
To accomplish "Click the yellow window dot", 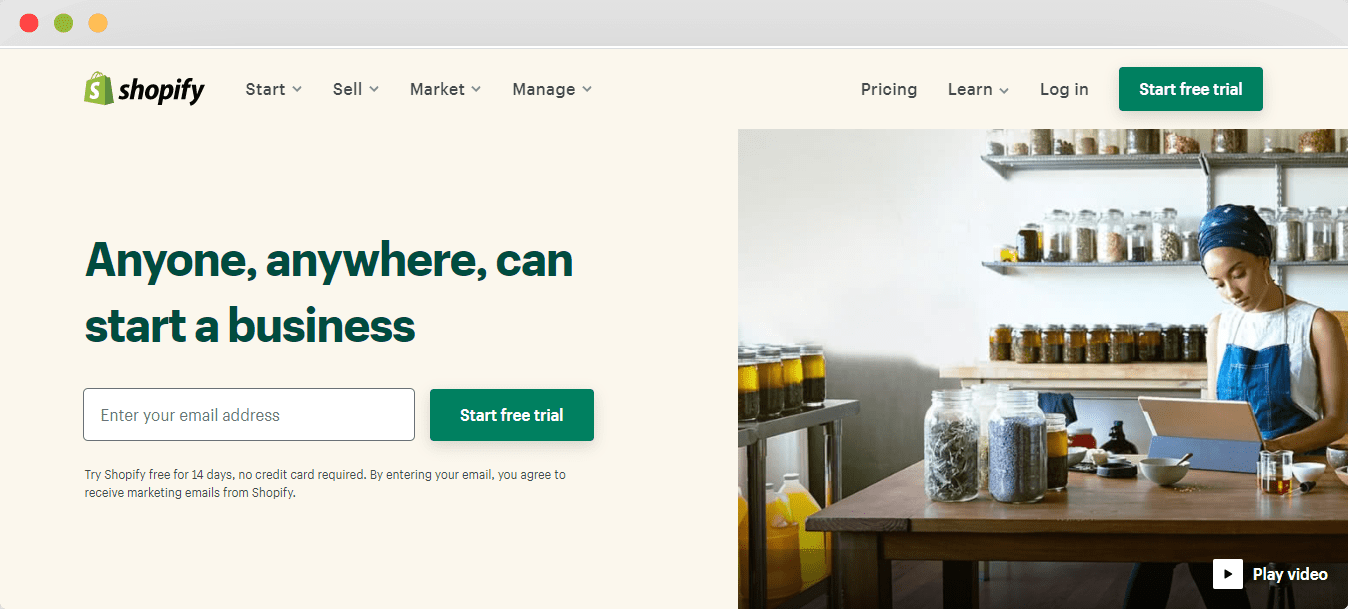I will pyautogui.click(x=98, y=23).
